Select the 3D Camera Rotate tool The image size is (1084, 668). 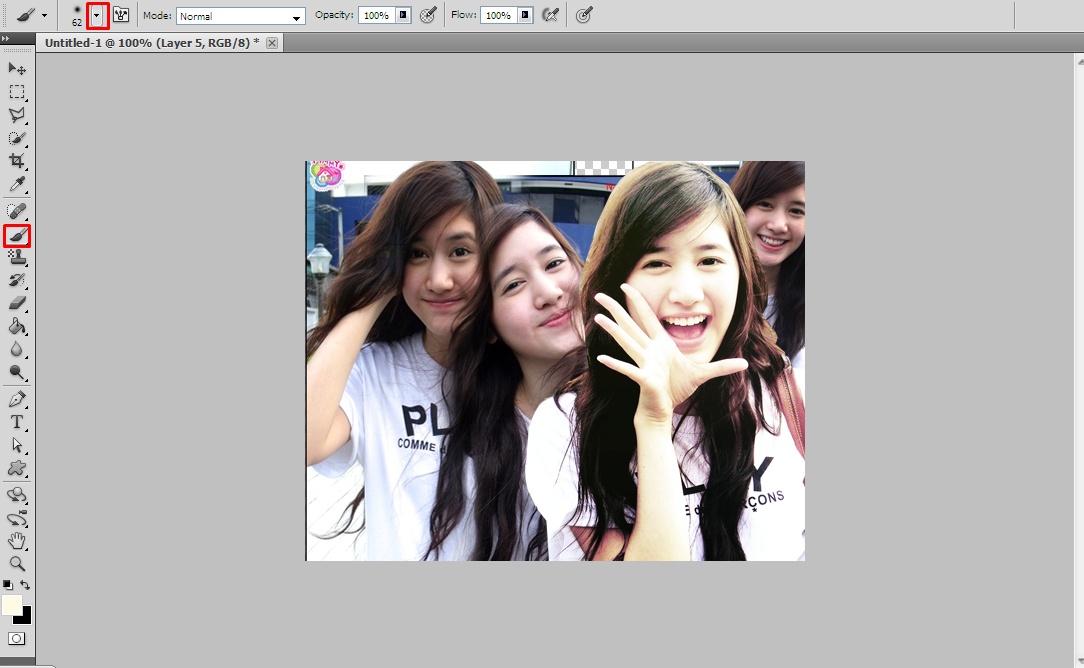click(x=17, y=518)
